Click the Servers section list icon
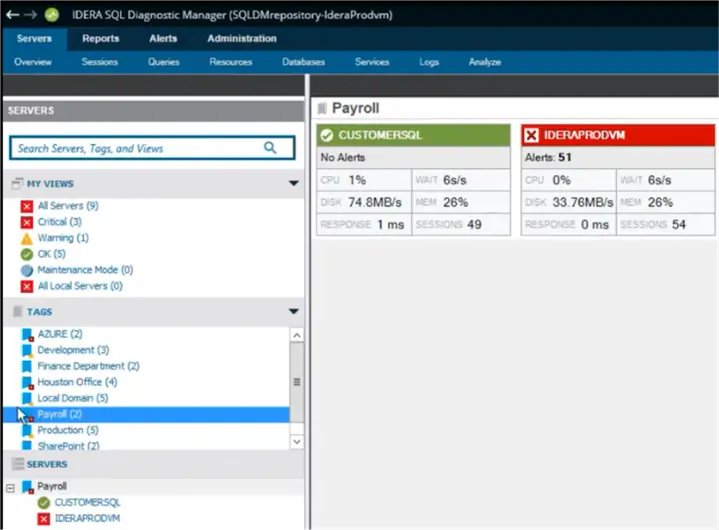Screen dimensions: 719x530 pyautogui.click(x=18, y=464)
